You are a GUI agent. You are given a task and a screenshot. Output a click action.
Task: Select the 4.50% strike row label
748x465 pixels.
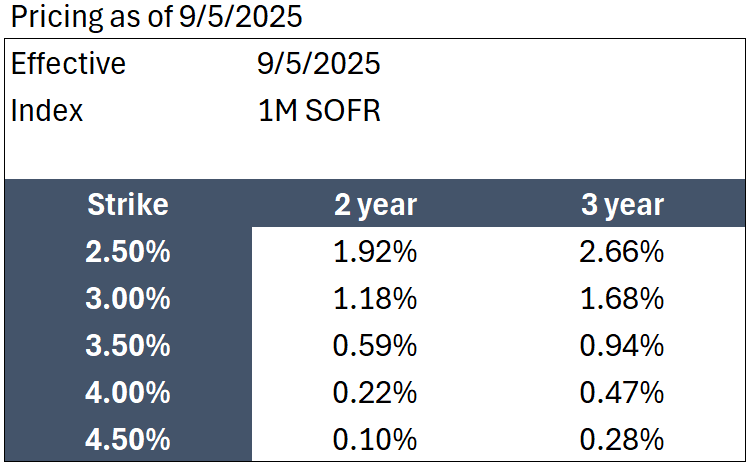tap(128, 439)
